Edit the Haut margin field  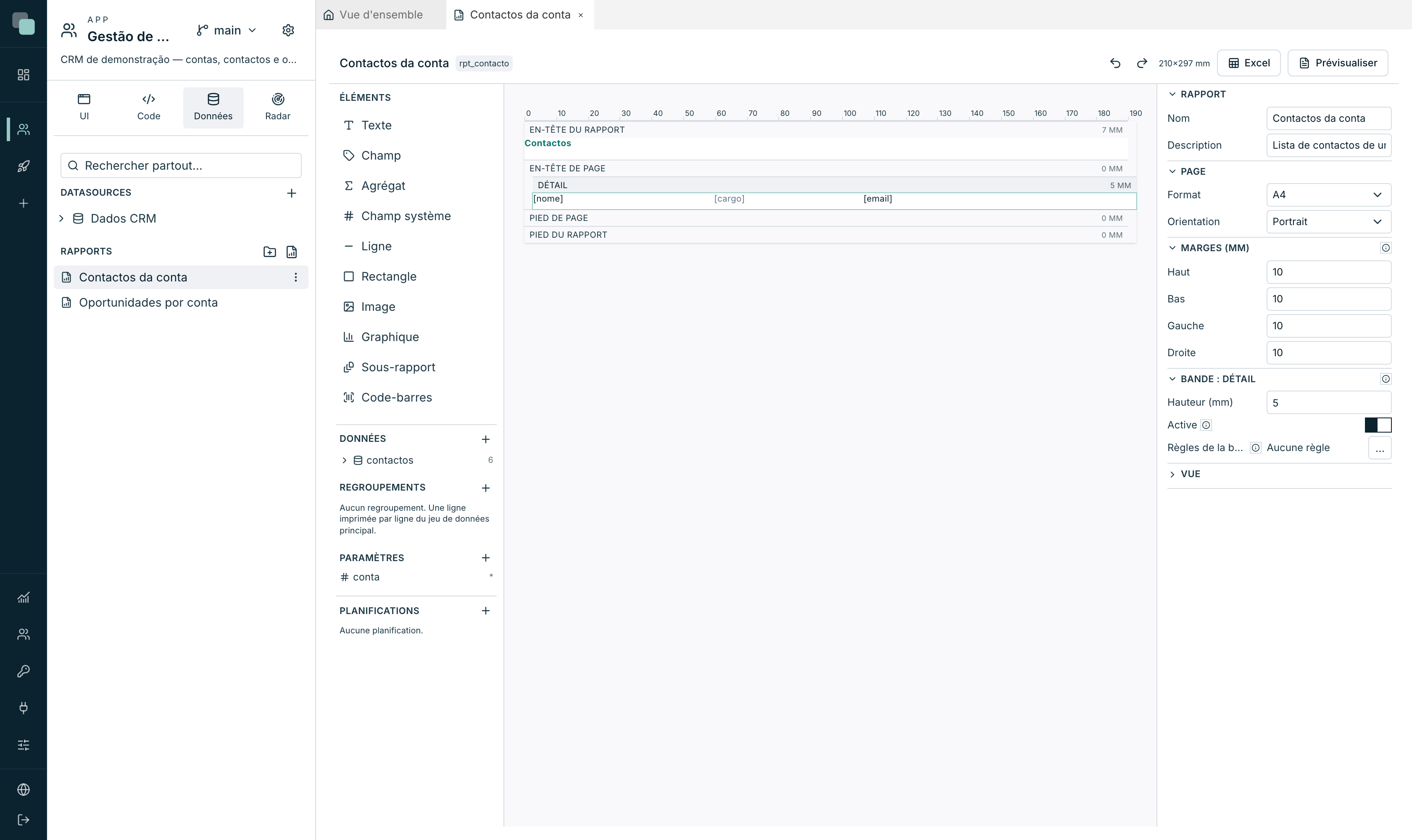click(1328, 272)
